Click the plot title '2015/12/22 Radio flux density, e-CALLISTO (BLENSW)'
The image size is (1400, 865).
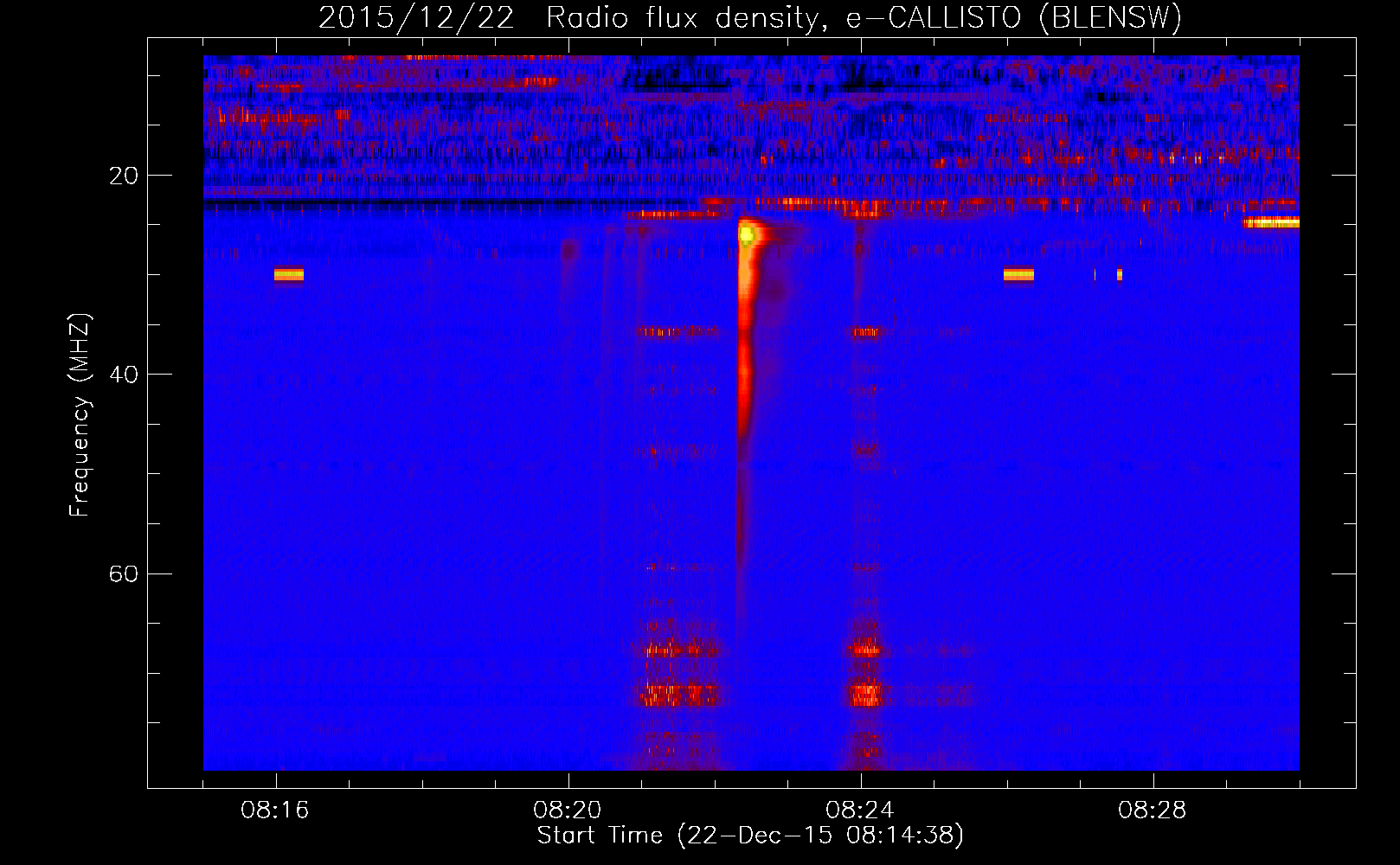750,17
